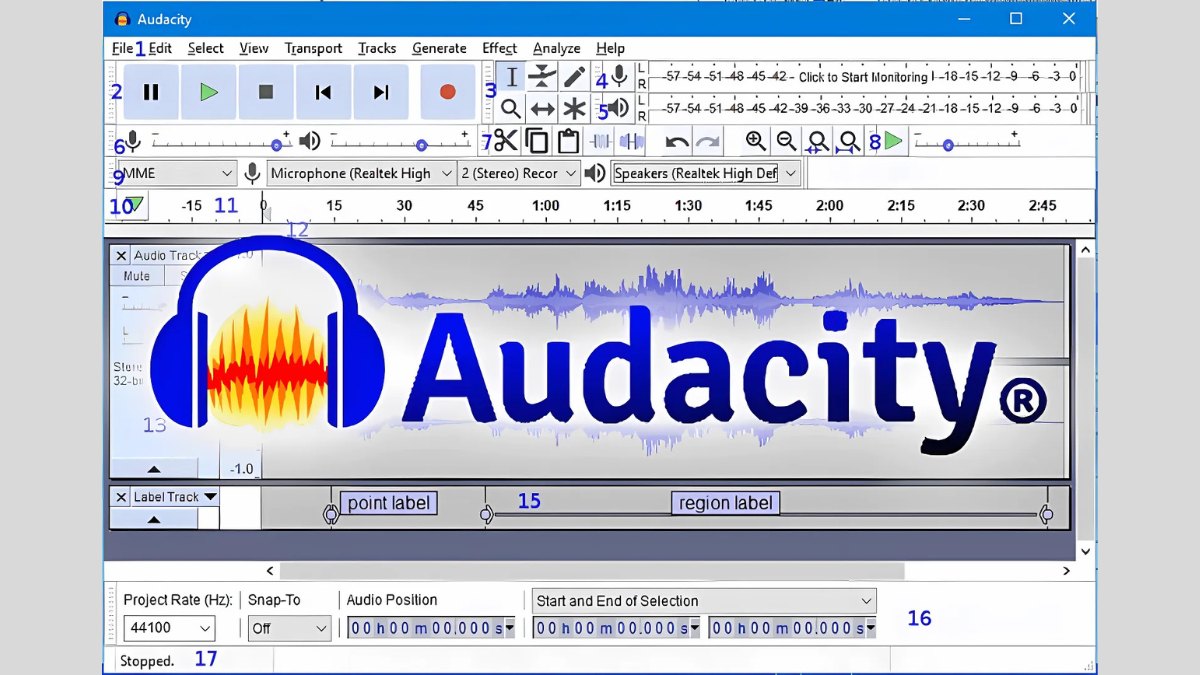Start playback with the green Play button
This screenshot has height=675, width=1200.
pyautogui.click(x=208, y=92)
